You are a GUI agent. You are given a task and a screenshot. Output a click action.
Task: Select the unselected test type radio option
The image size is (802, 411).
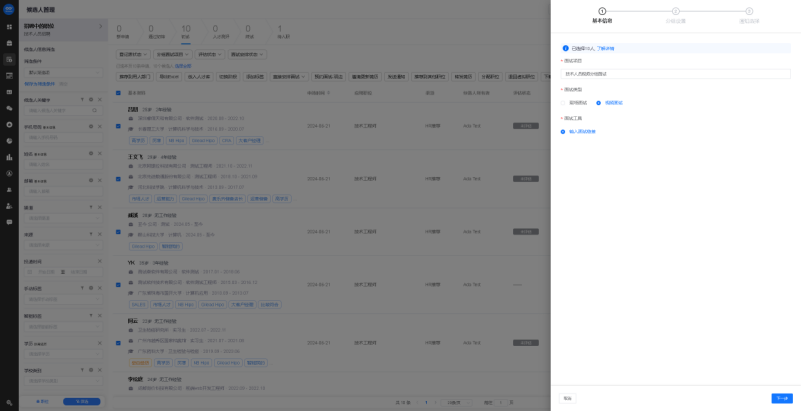click(x=563, y=103)
